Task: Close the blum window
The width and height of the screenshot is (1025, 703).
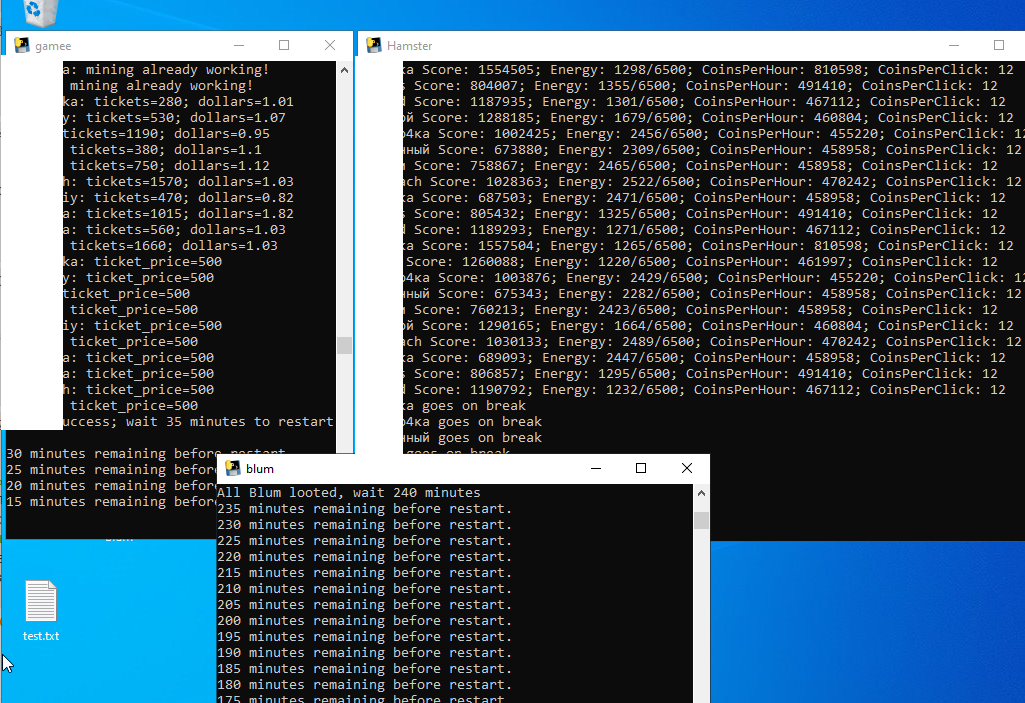Action: tap(686, 468)
